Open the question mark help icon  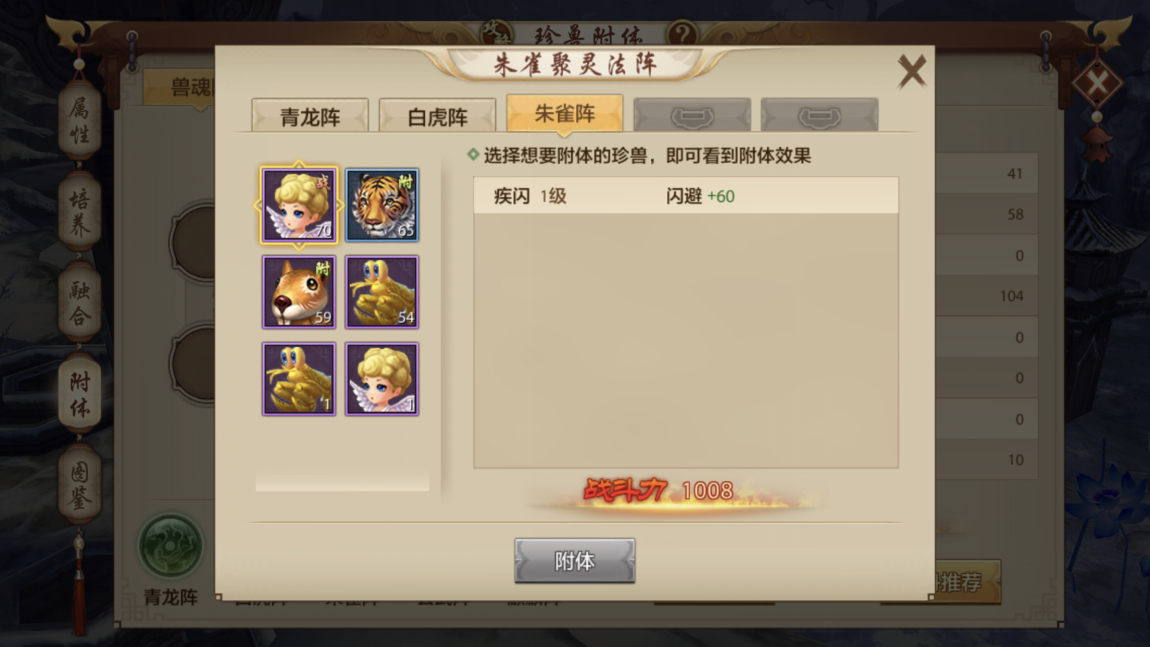pos(682,34)
